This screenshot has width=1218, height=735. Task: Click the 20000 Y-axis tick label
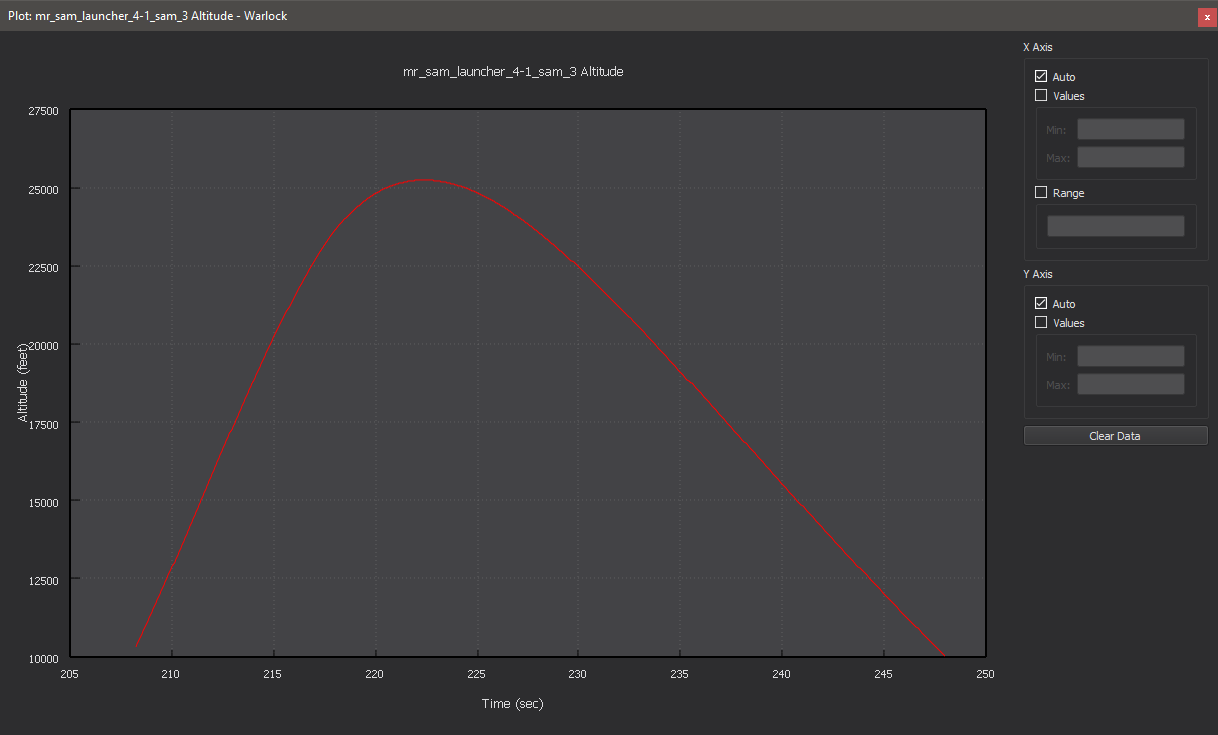[42, 345]
